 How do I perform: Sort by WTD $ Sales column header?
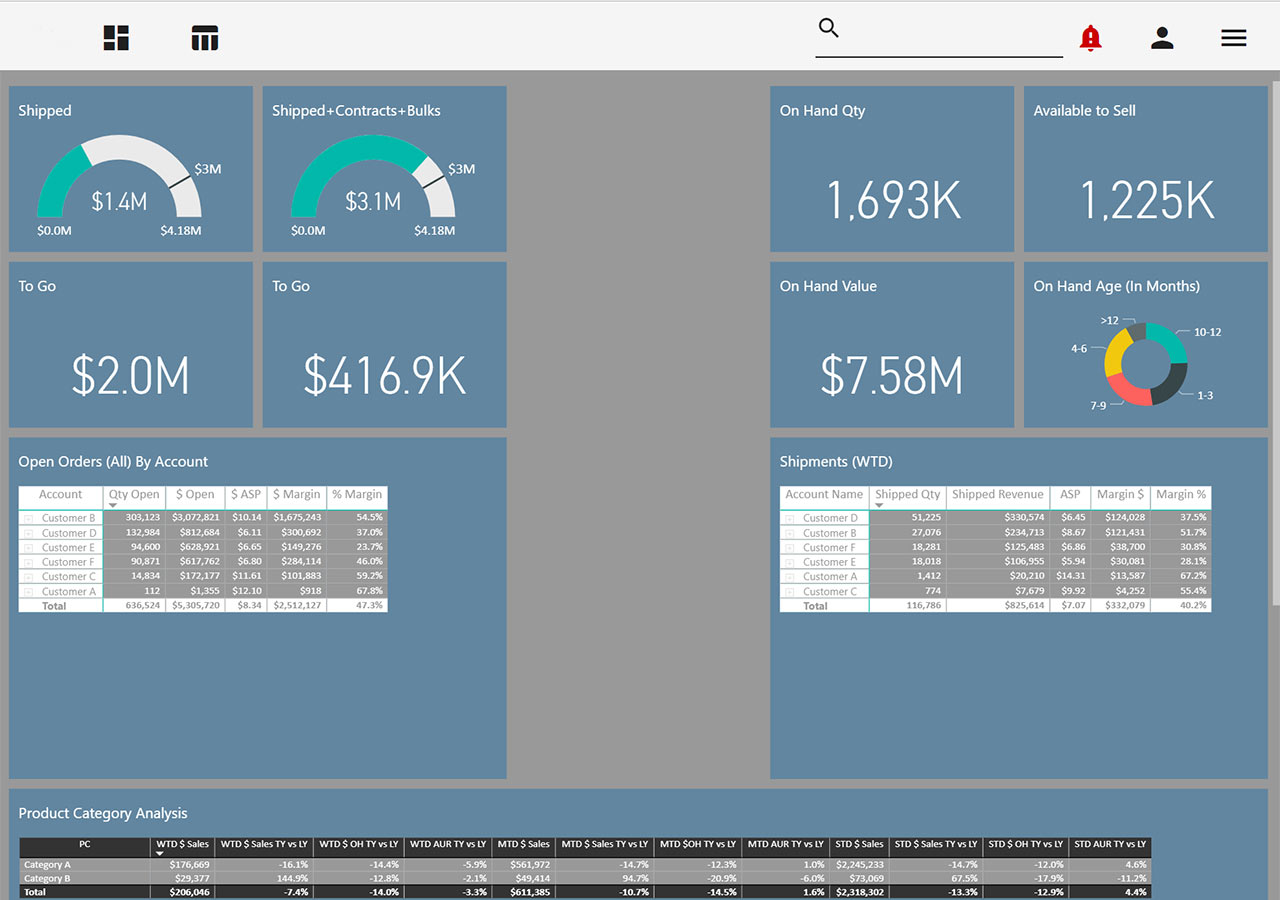tap(183, 844)
